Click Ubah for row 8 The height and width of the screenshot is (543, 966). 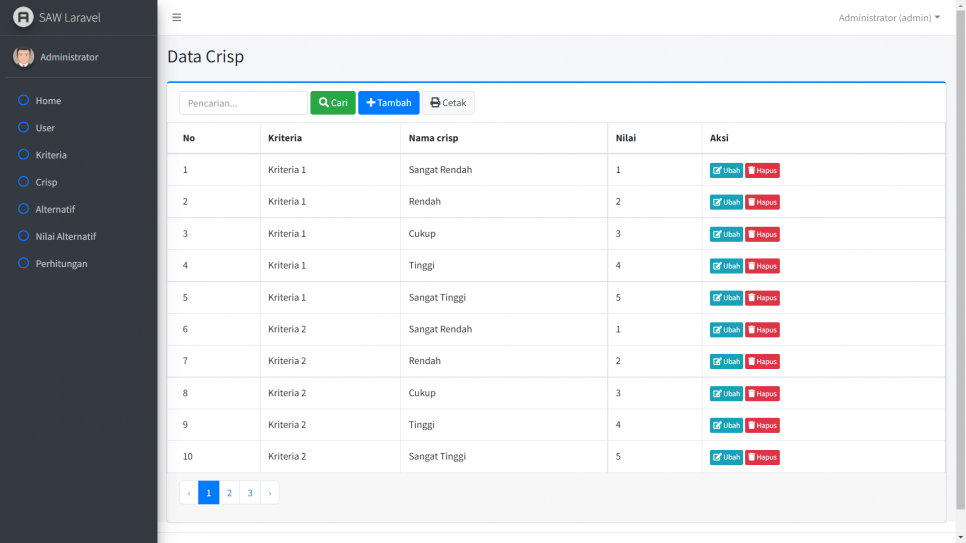pos(726,393)
